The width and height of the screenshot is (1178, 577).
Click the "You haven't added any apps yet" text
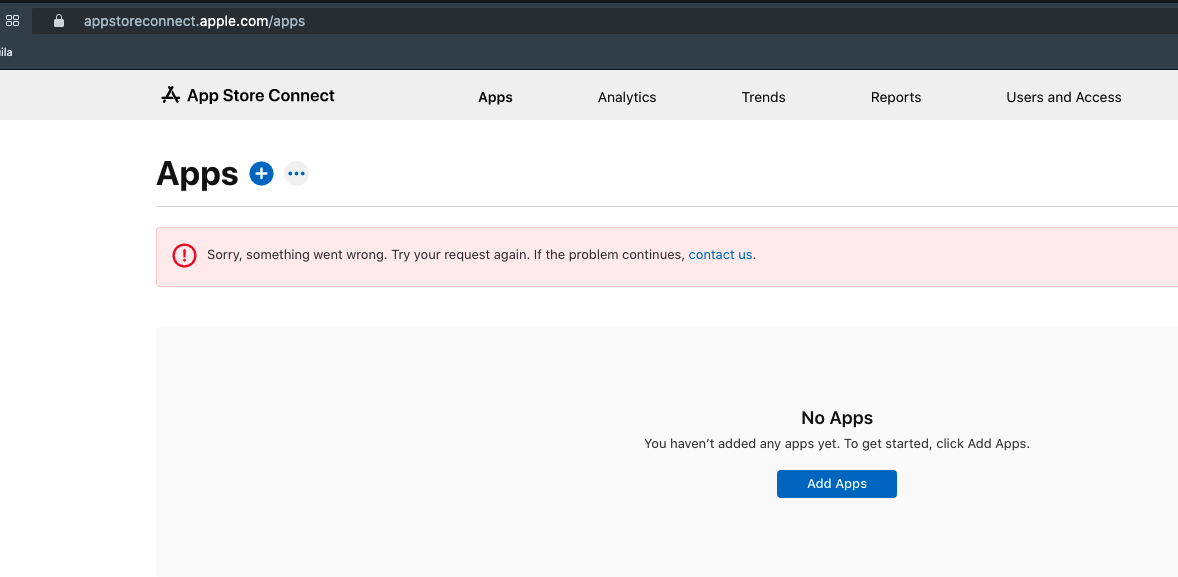pyautogui.click(x=836, y=443)
